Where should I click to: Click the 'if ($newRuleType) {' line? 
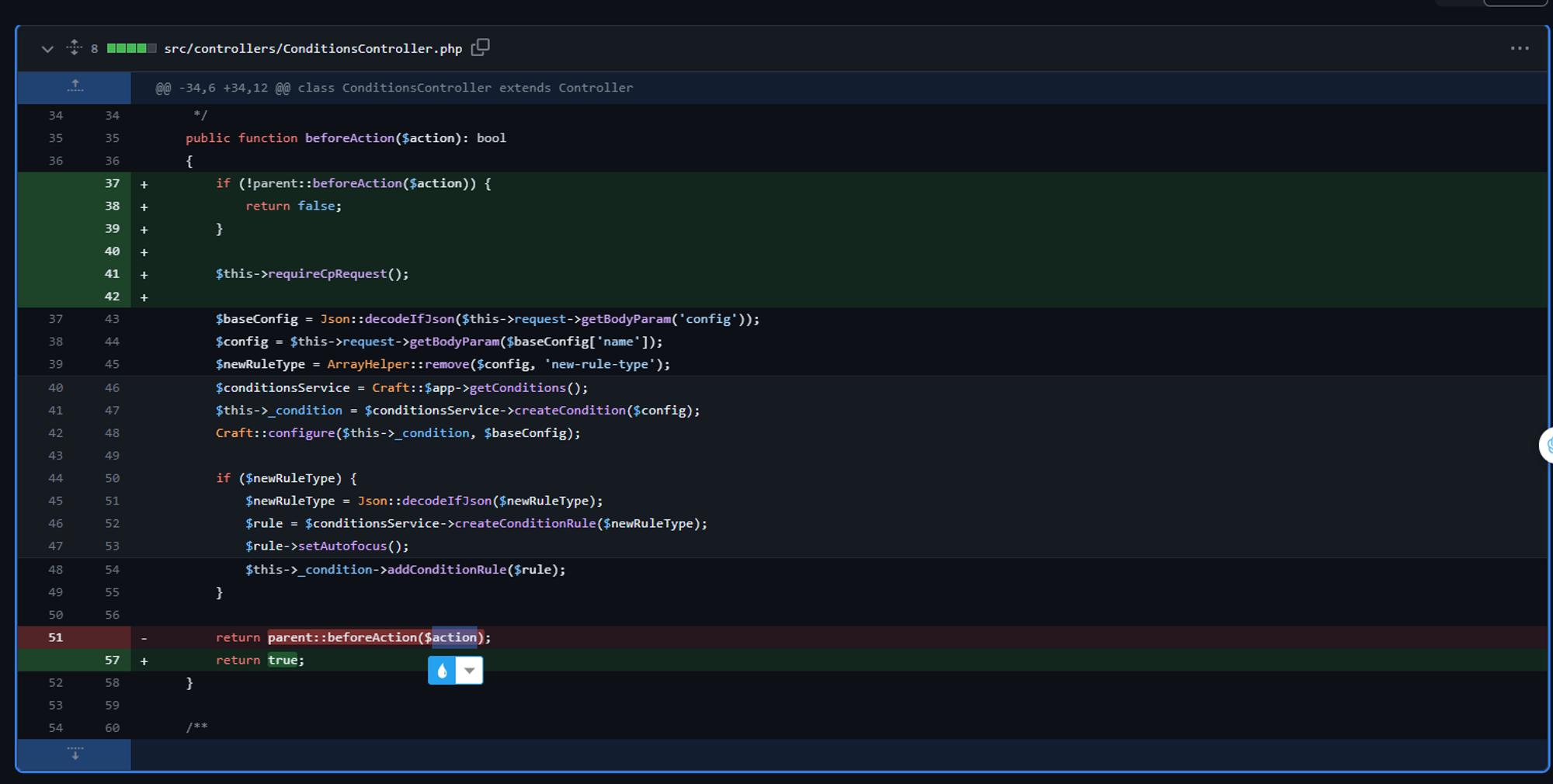point(287,478)
